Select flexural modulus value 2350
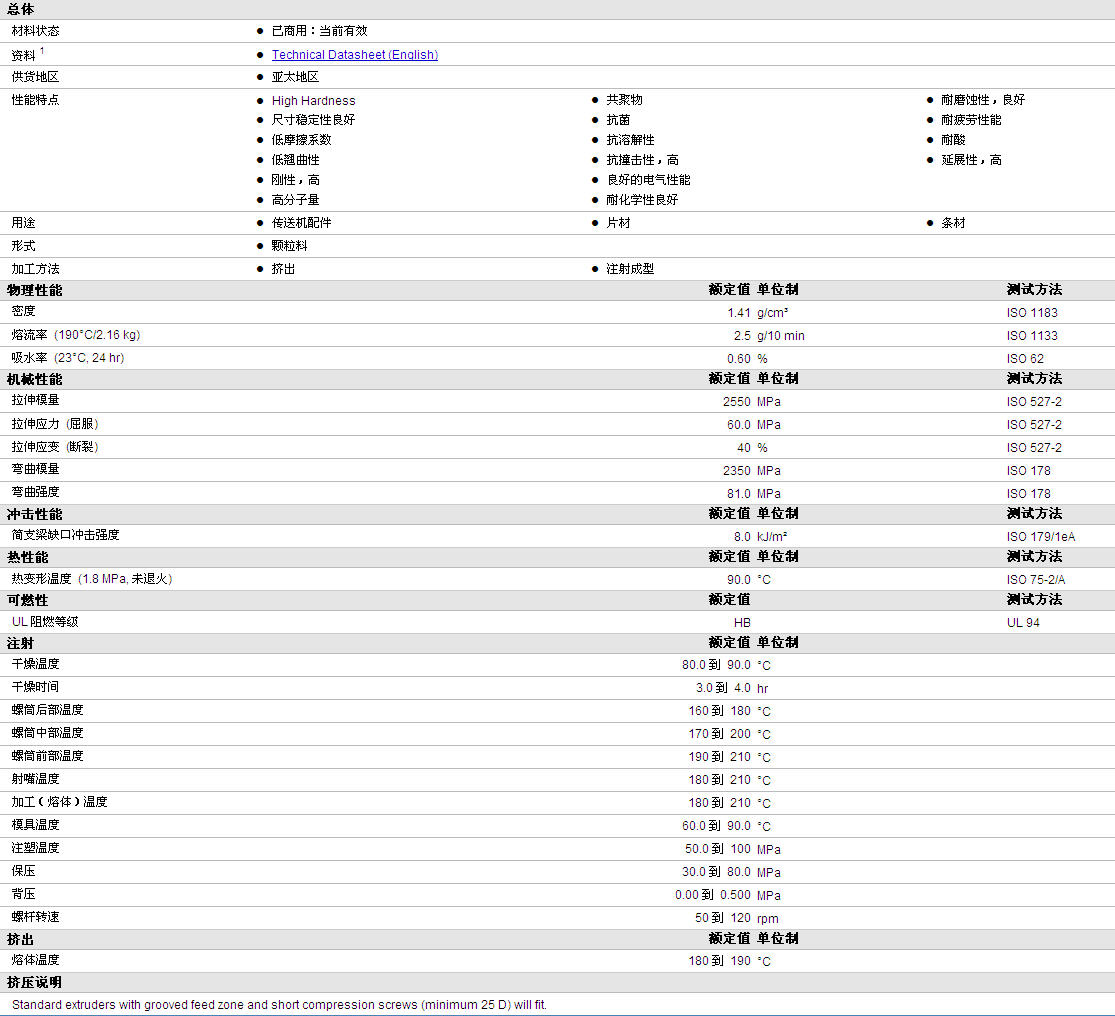The height and width of the screenshot is (1016, 1115). 737,471
